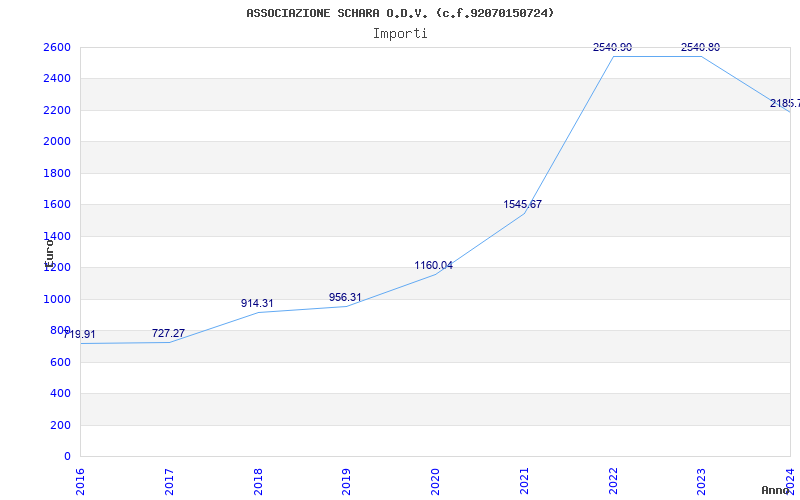The image size is (800, 500).
Task: Select the 719.91 data label
Action: (80, 335)
